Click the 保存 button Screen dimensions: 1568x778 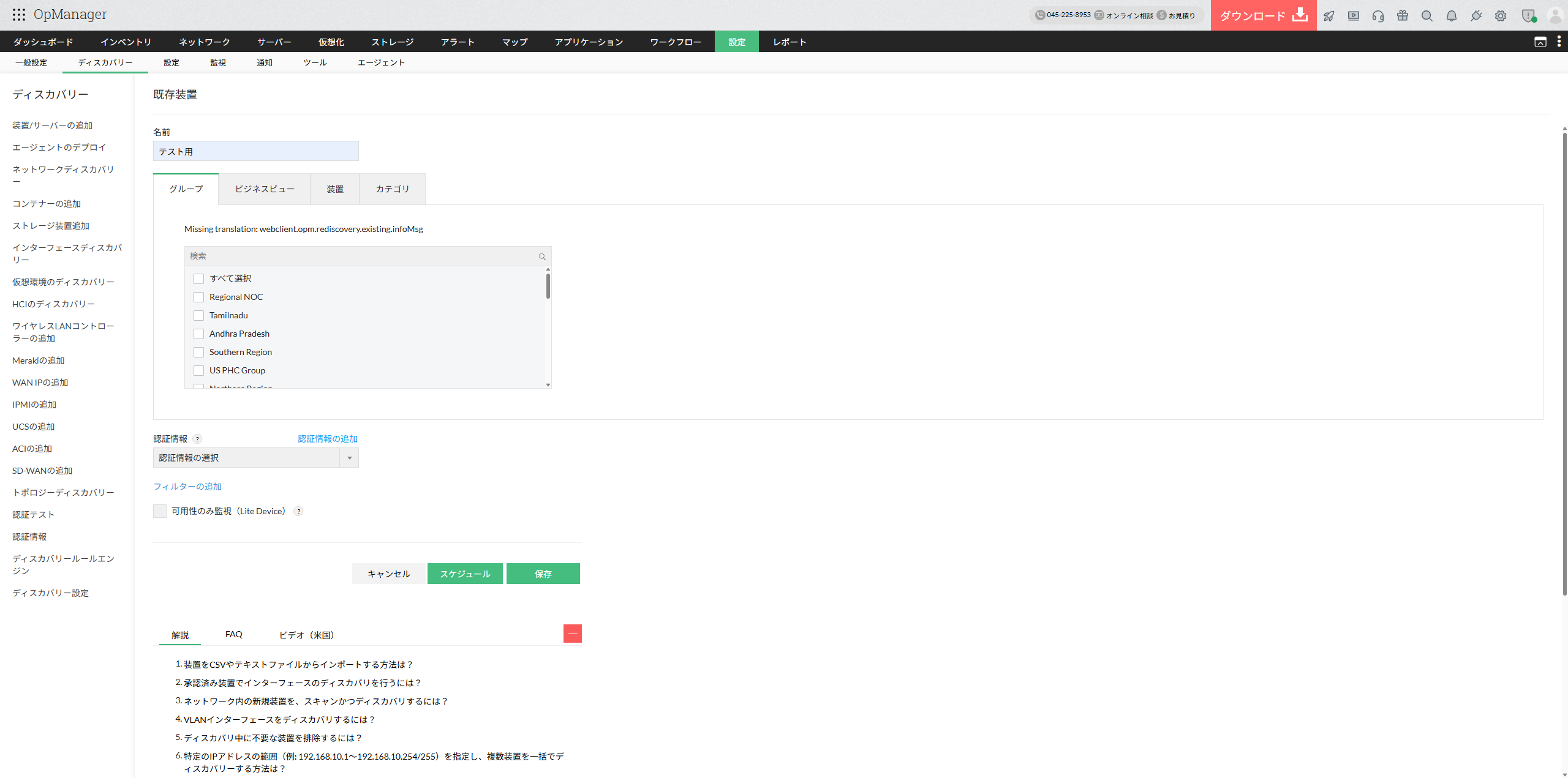(x=543, y=574)
